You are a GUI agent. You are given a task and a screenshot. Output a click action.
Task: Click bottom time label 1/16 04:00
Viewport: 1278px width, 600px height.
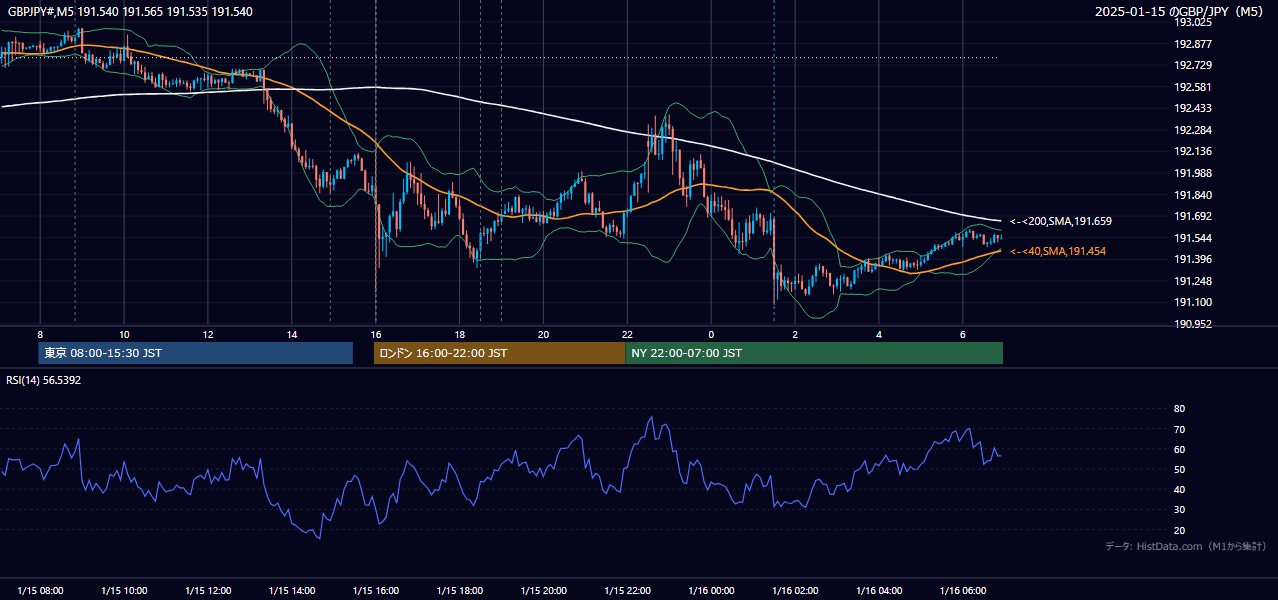[879, 591]
